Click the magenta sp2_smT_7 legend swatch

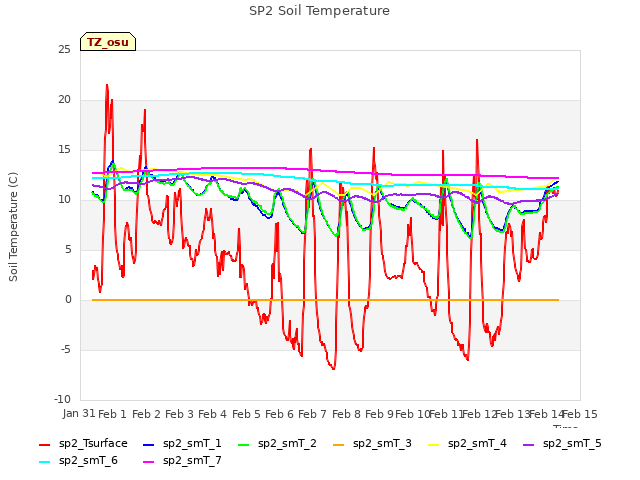[149, 462]
